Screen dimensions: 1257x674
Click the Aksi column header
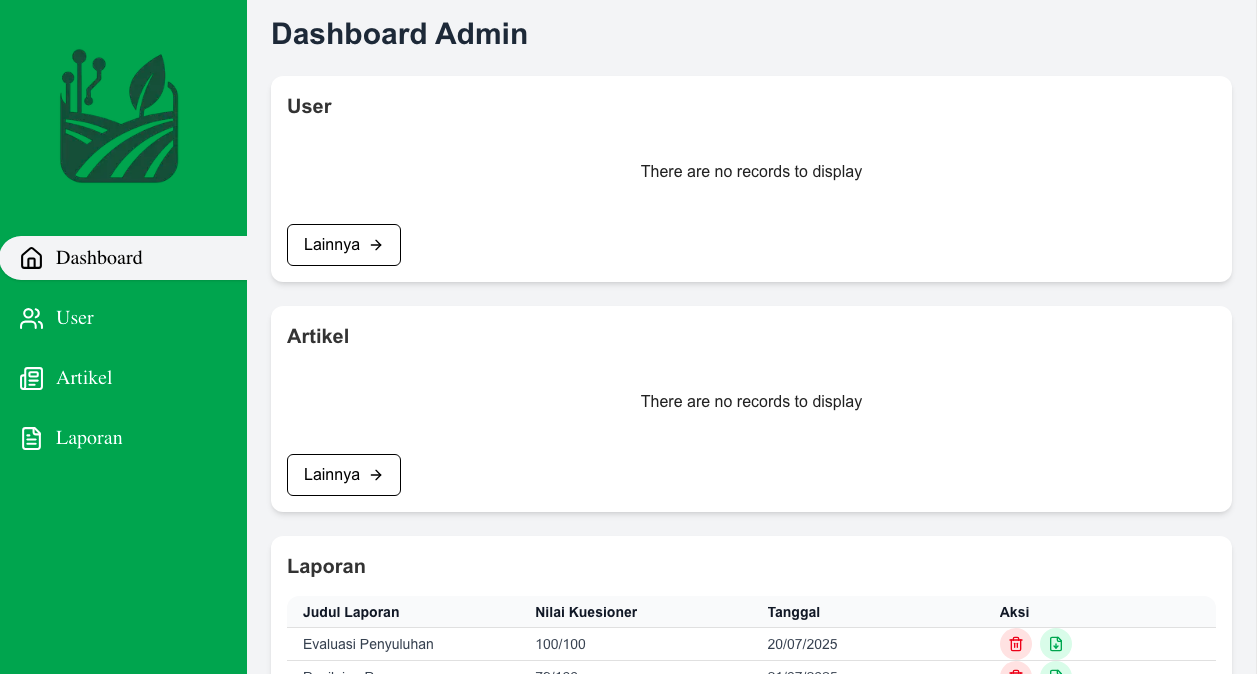[1014, 612]
